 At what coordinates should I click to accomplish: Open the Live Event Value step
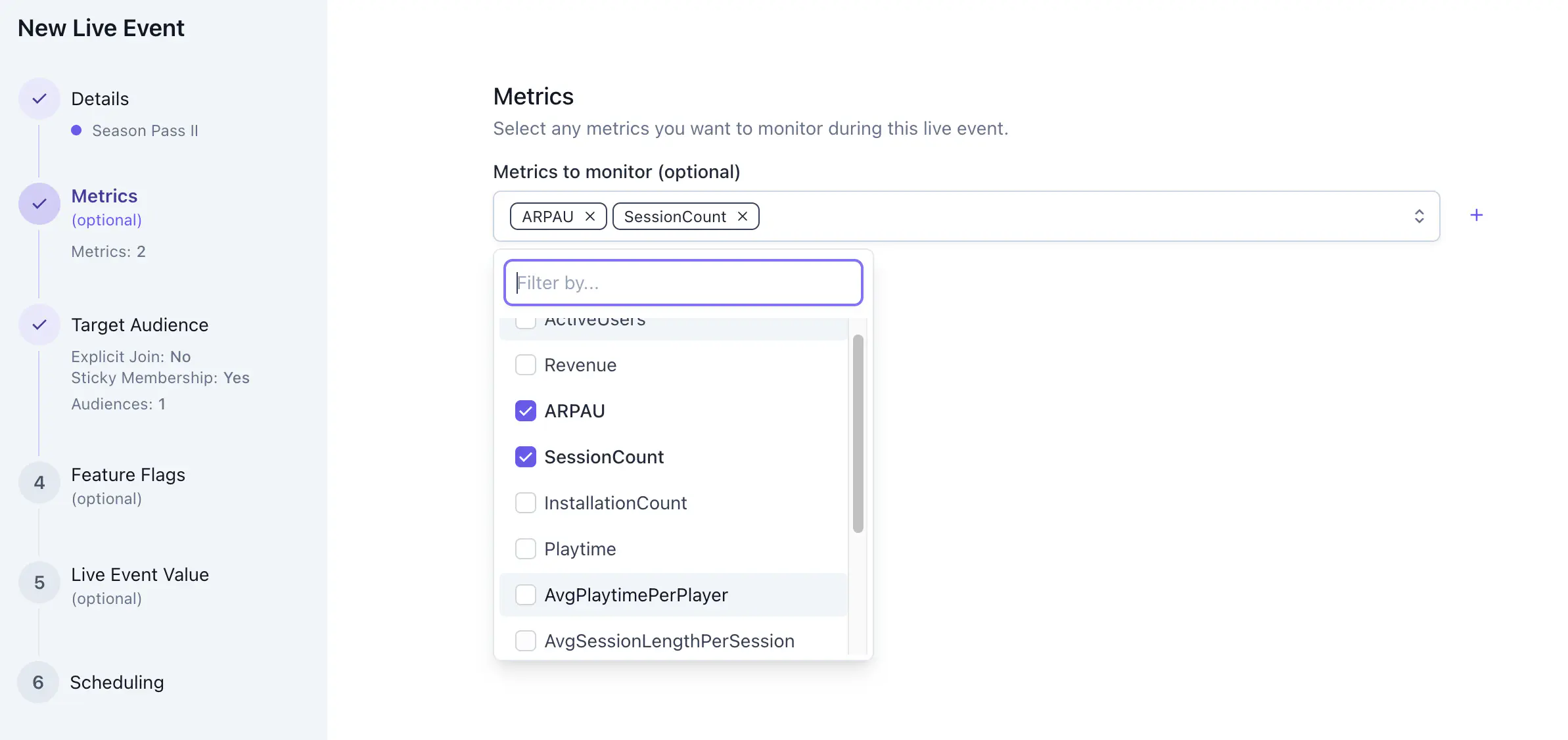140,574
